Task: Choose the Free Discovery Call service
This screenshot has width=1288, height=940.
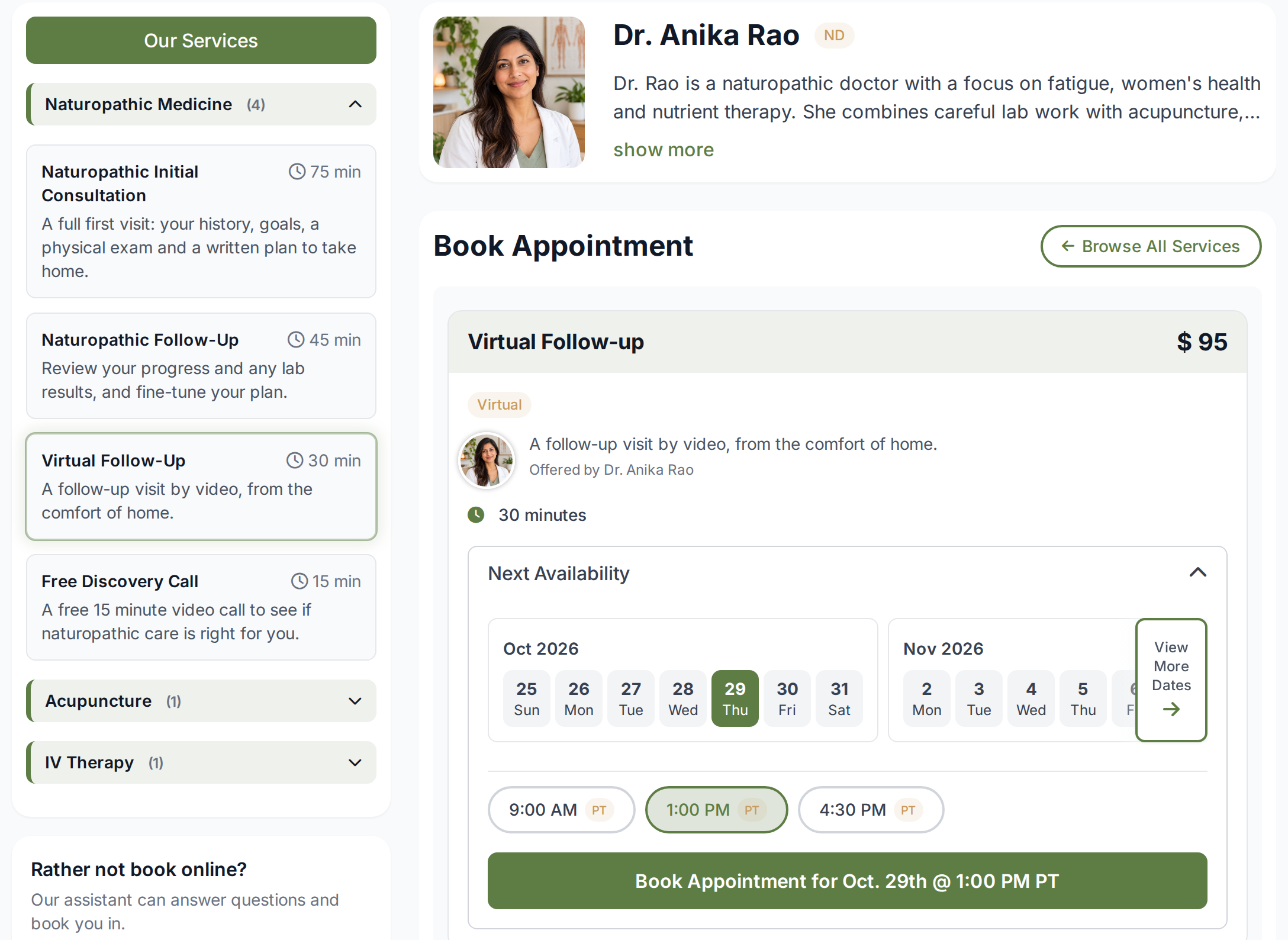Action: pos(201,607)
